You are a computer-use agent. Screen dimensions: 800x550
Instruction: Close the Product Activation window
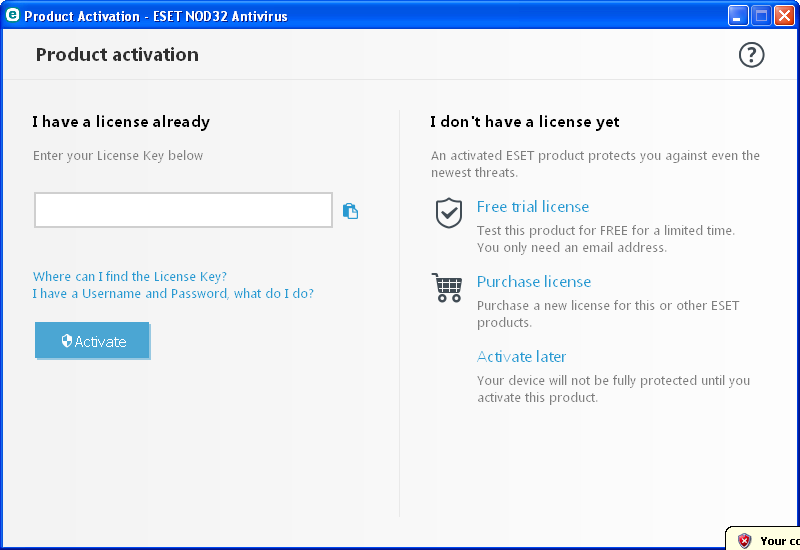coord(784,16)
